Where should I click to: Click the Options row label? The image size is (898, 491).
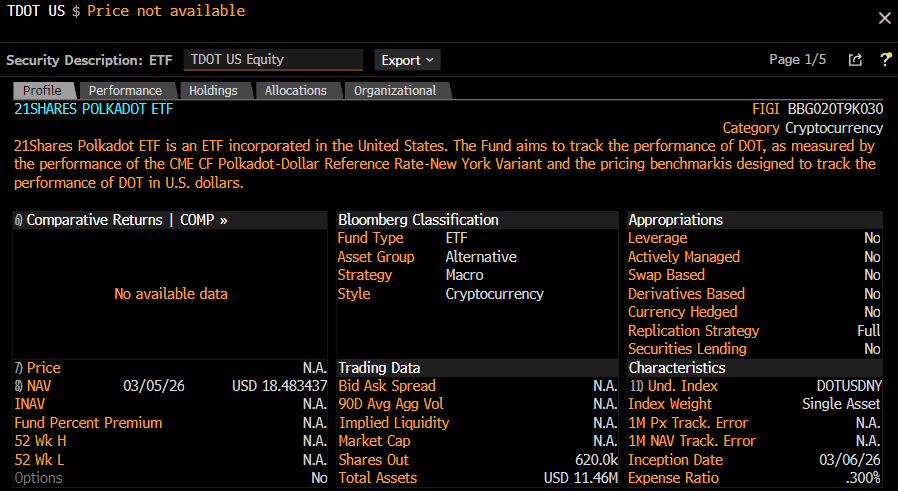point(38,478)
